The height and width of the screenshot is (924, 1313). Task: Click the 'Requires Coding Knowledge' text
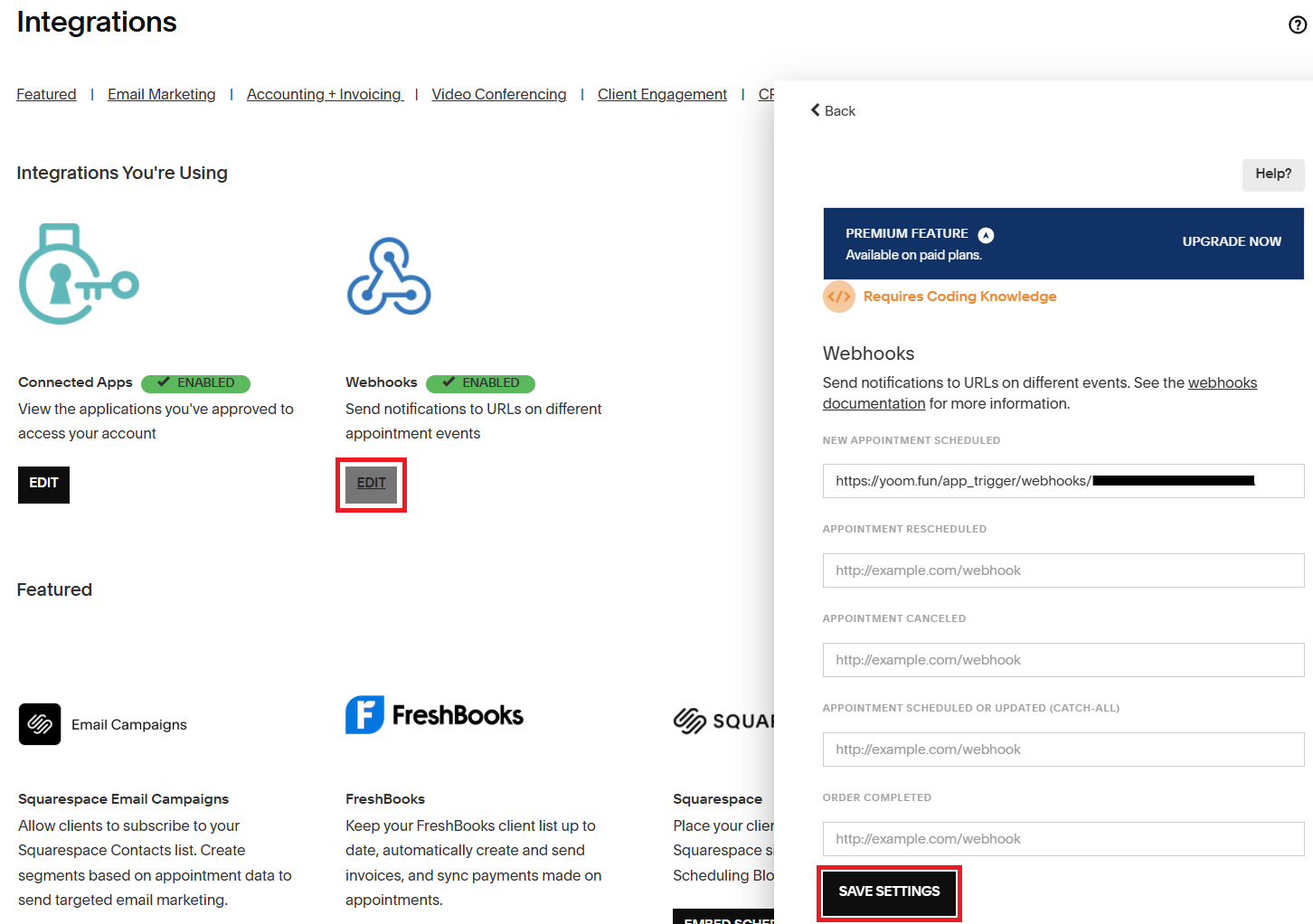click(959, 297)
